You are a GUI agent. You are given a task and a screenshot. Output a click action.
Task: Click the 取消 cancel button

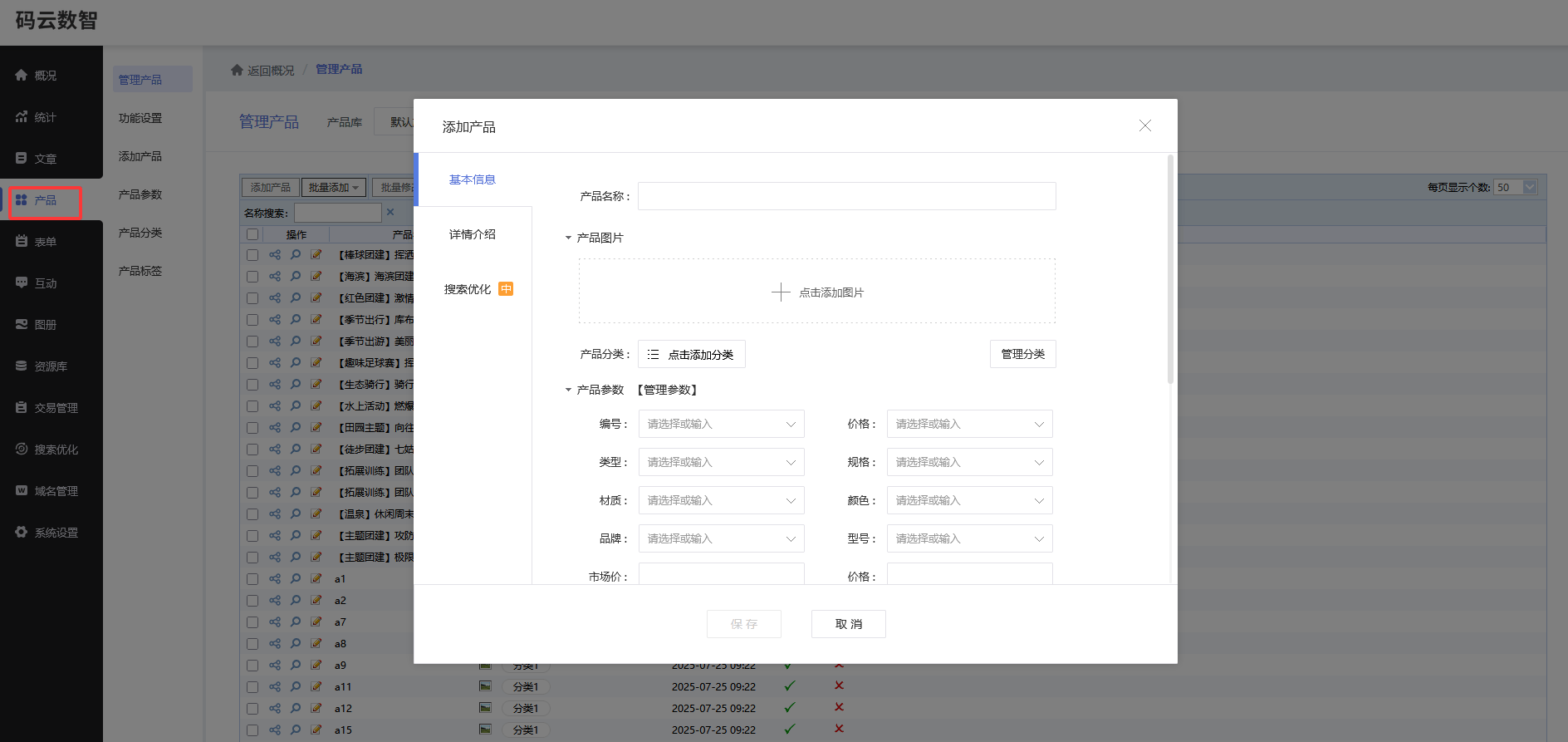click(848, 624)
